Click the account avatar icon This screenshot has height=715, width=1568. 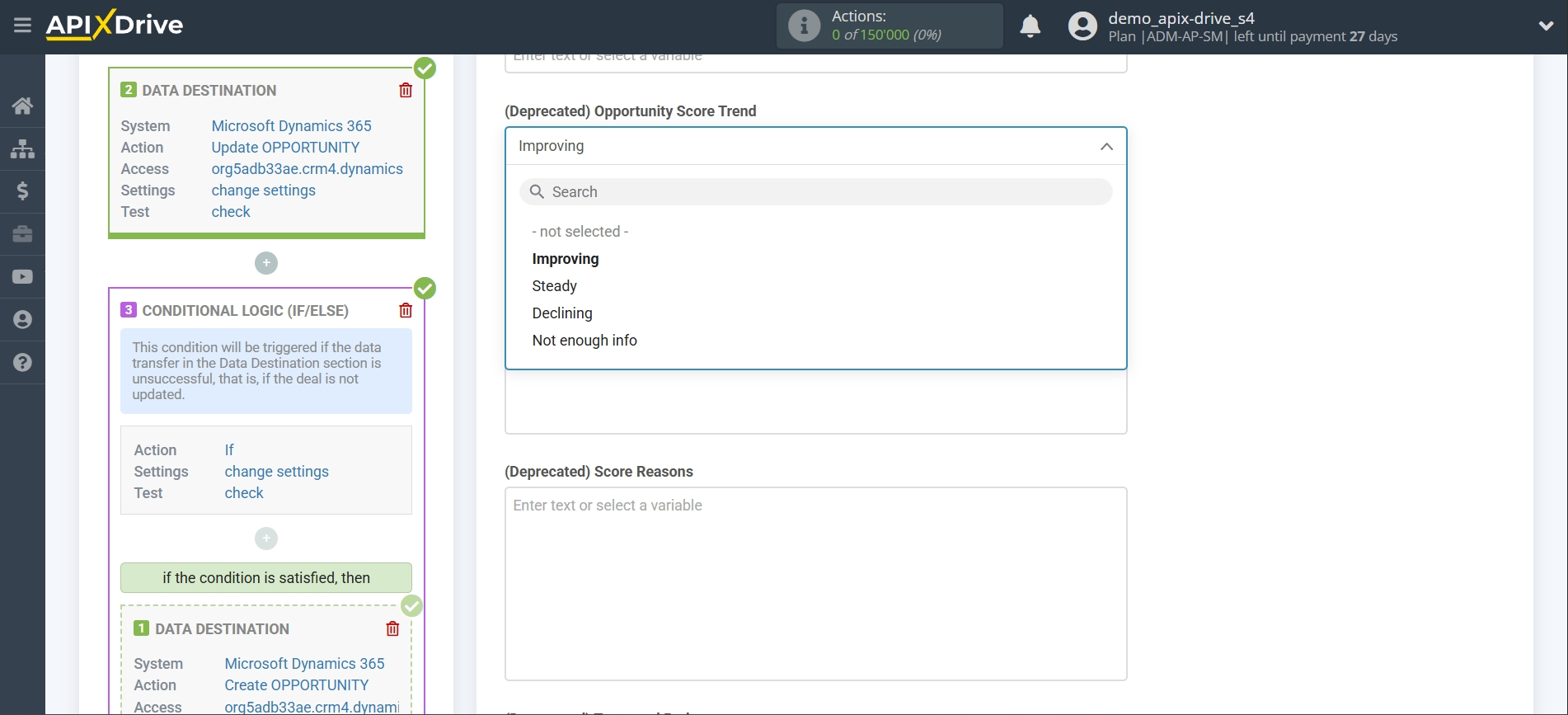coord(1082,26)
